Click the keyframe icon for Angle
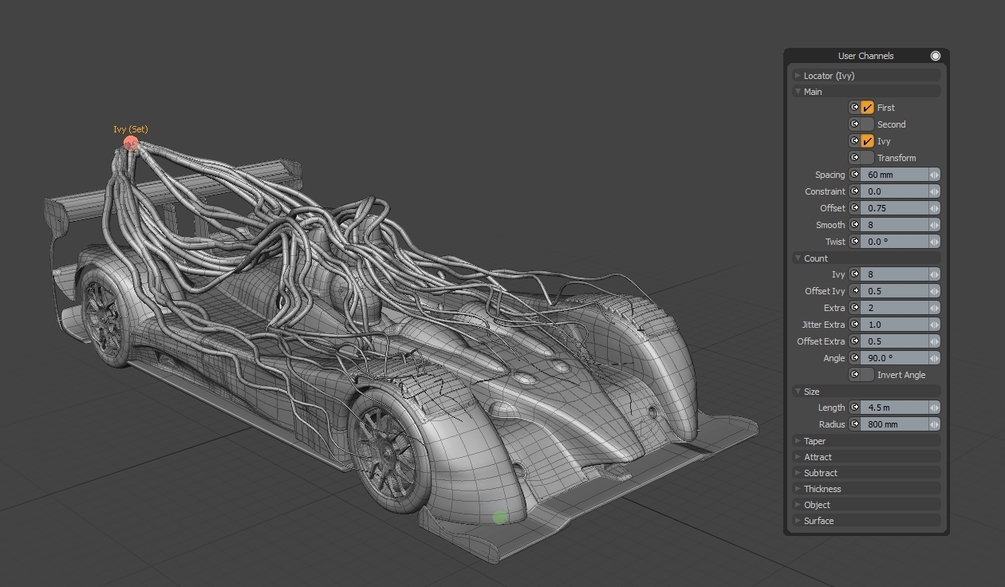The width and height of the screenshot is (1005, 587). click(x=854, y=358)
